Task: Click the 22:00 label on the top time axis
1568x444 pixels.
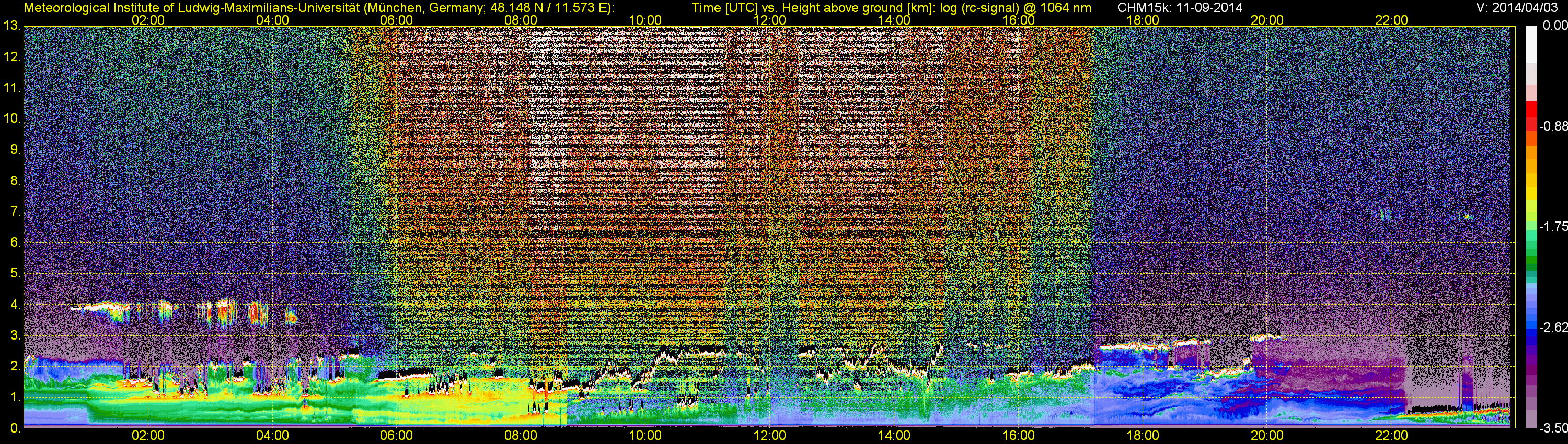Action: (x=1391, y=20)
